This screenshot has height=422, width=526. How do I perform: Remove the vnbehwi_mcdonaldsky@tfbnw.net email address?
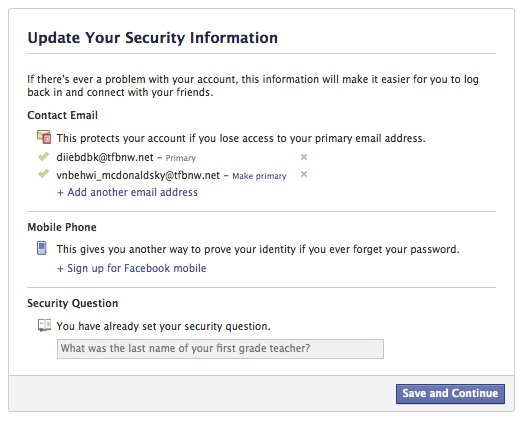pyautogui.click(x=304, y=174)
